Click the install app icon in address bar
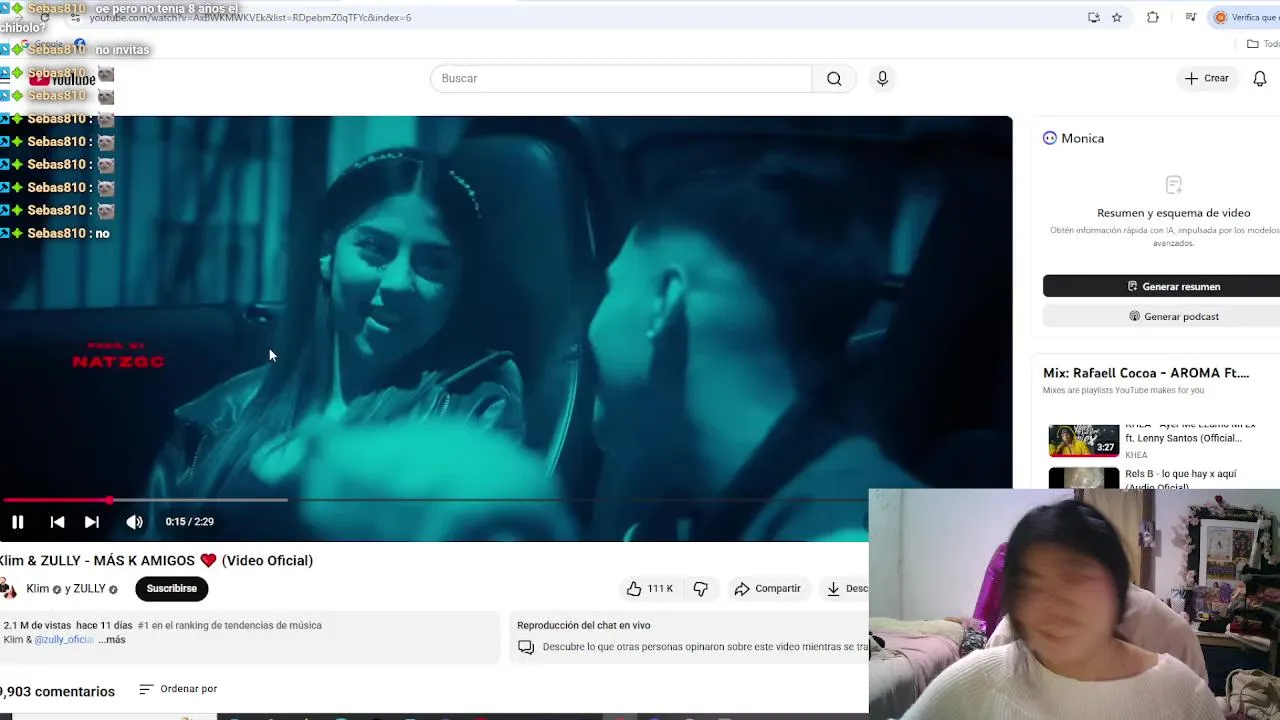 [x=1093, y=17]
